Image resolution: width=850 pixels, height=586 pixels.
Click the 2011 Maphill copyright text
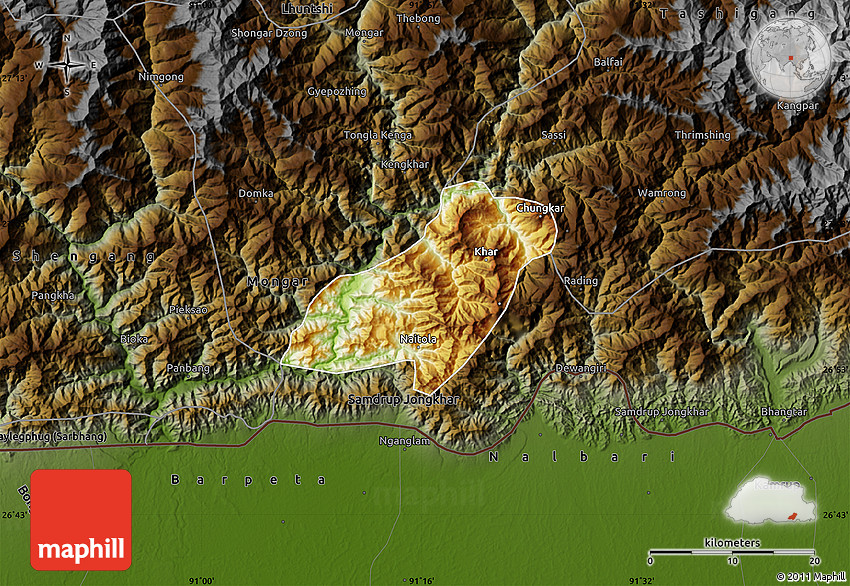(810, 577)
